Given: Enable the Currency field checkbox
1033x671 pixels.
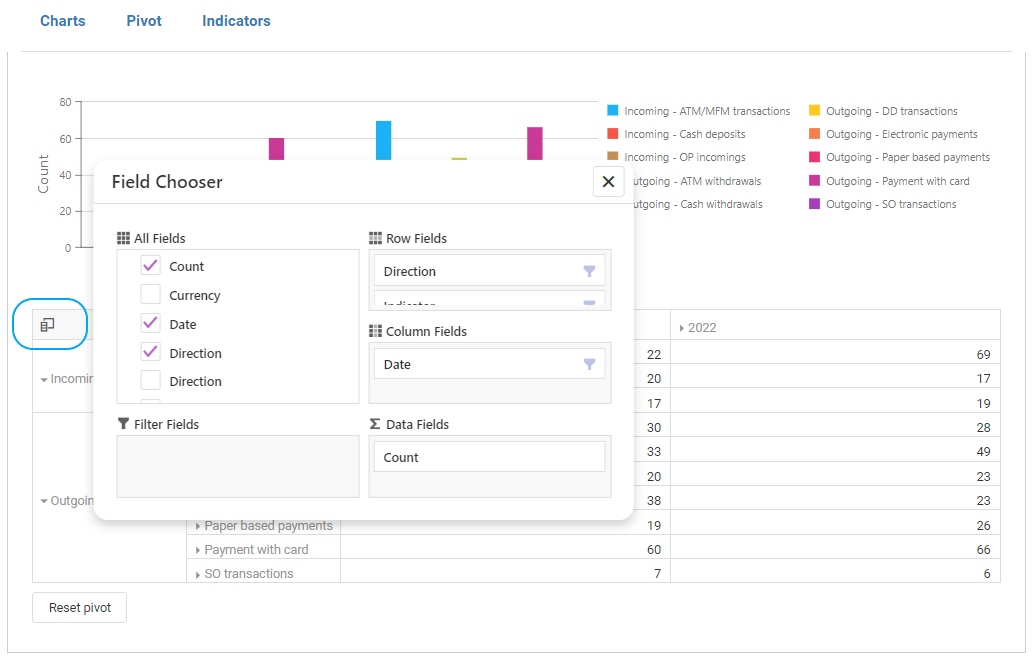Looking at the screenshot, I should (x=151, y=295).
